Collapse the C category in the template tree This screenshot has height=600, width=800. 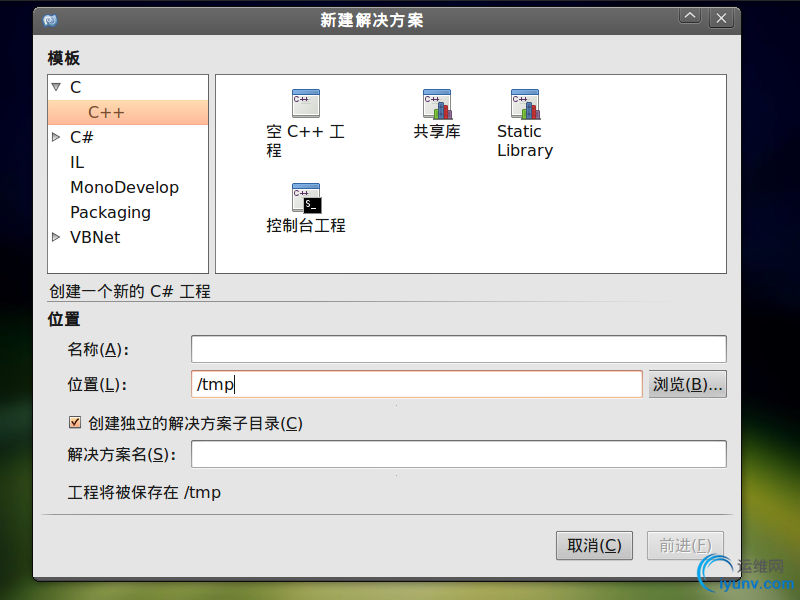(56, 87)
